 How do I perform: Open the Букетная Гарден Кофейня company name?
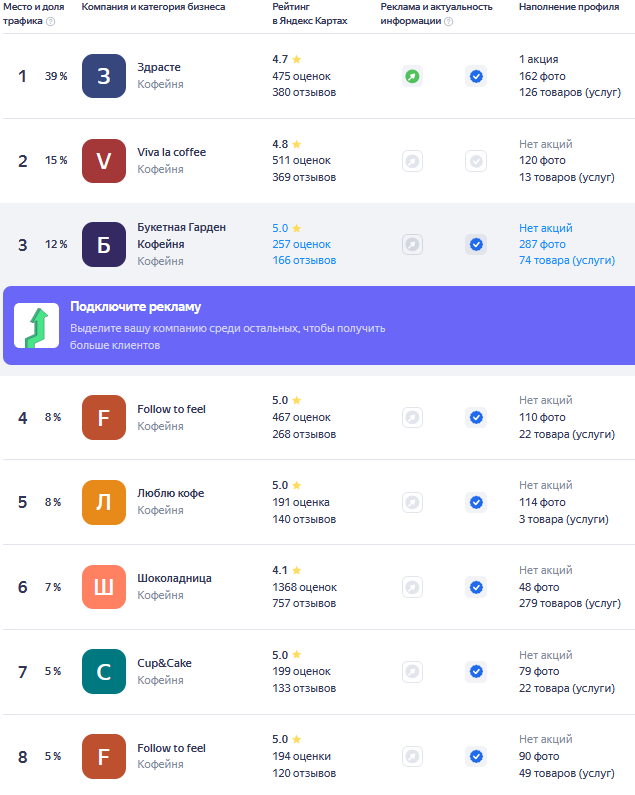[x=181, y=236]
